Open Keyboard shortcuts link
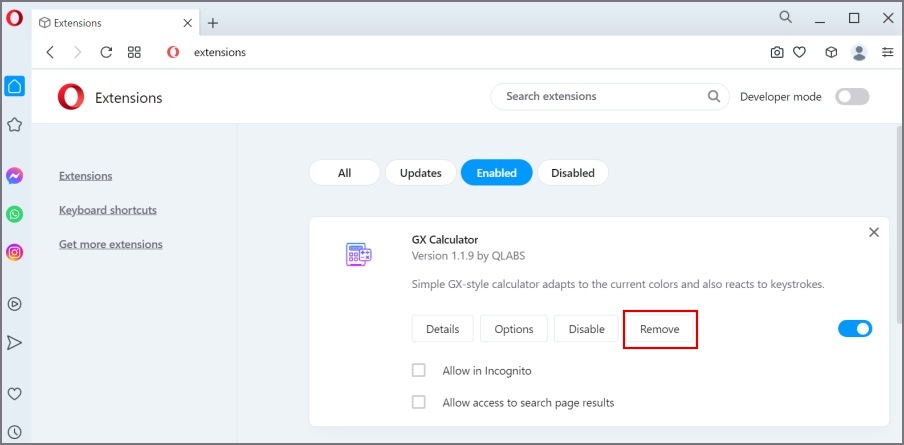Image resolution: width=904 pixels, height=445 pixels. point(108,210)
